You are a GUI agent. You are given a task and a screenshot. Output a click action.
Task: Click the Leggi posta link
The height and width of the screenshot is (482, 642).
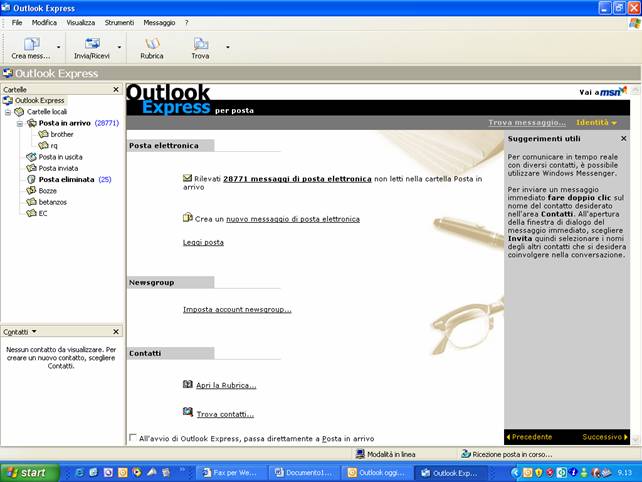[x=203, y=242]
